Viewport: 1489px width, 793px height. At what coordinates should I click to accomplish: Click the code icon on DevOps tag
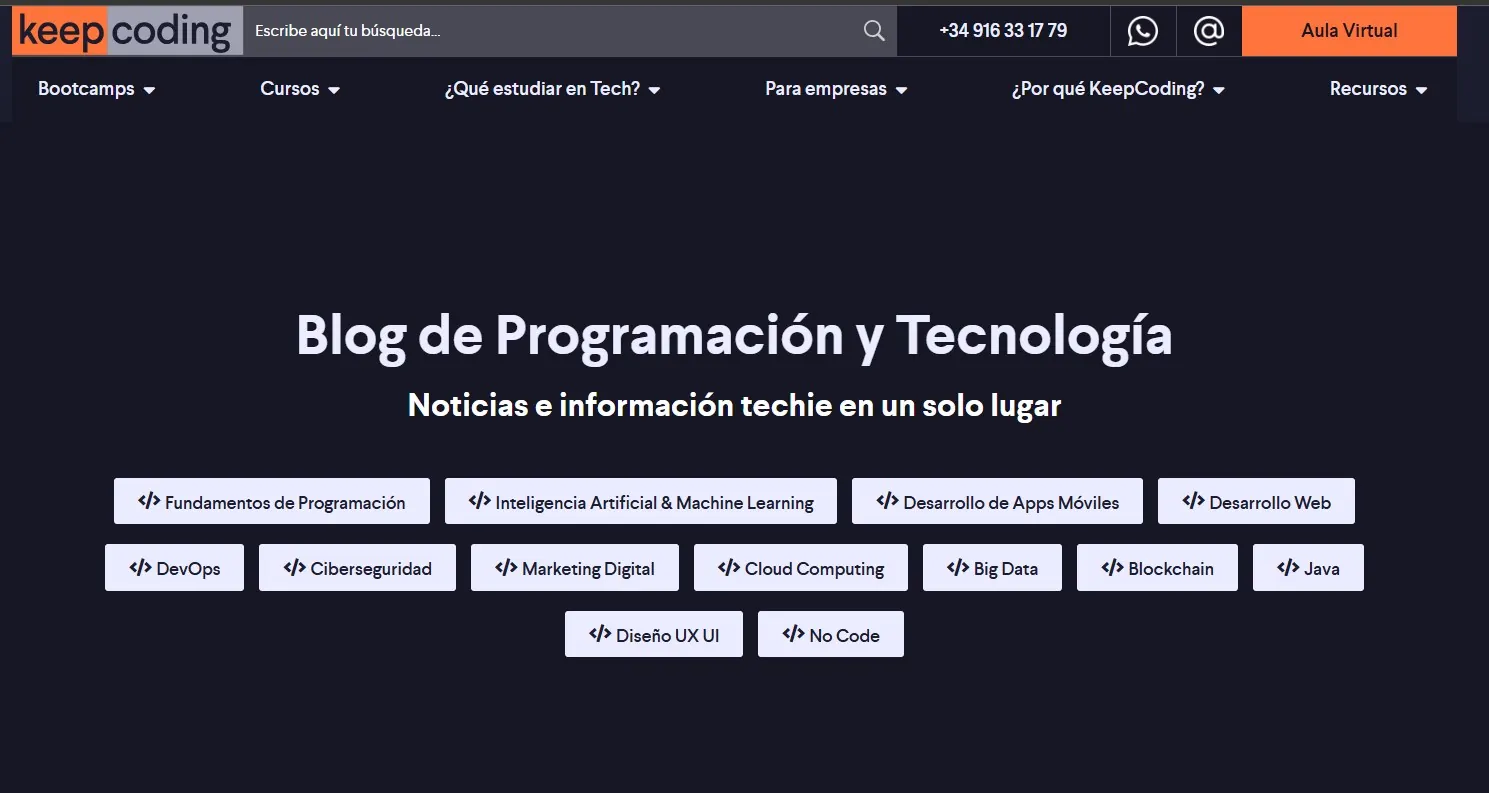(140, 567)
